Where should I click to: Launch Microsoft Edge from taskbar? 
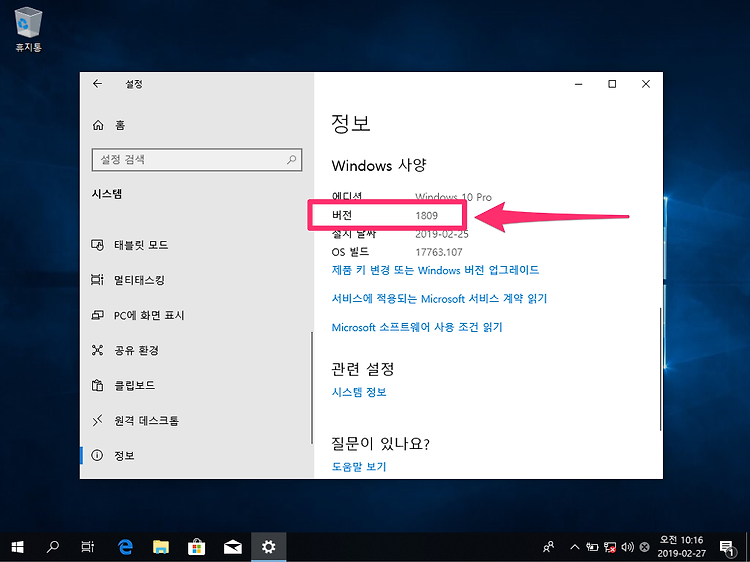point(125,547)
